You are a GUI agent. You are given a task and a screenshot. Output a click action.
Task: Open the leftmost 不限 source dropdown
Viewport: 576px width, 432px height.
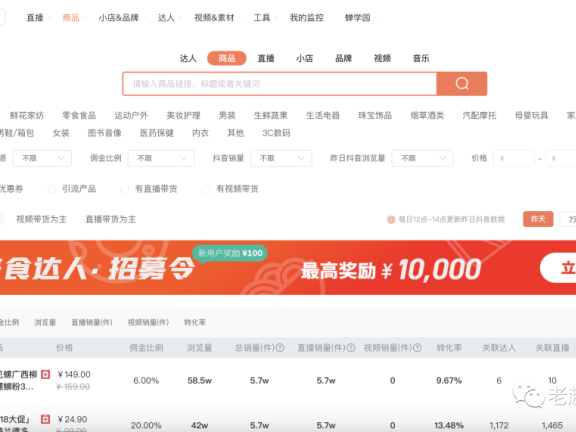coord(42,158)
